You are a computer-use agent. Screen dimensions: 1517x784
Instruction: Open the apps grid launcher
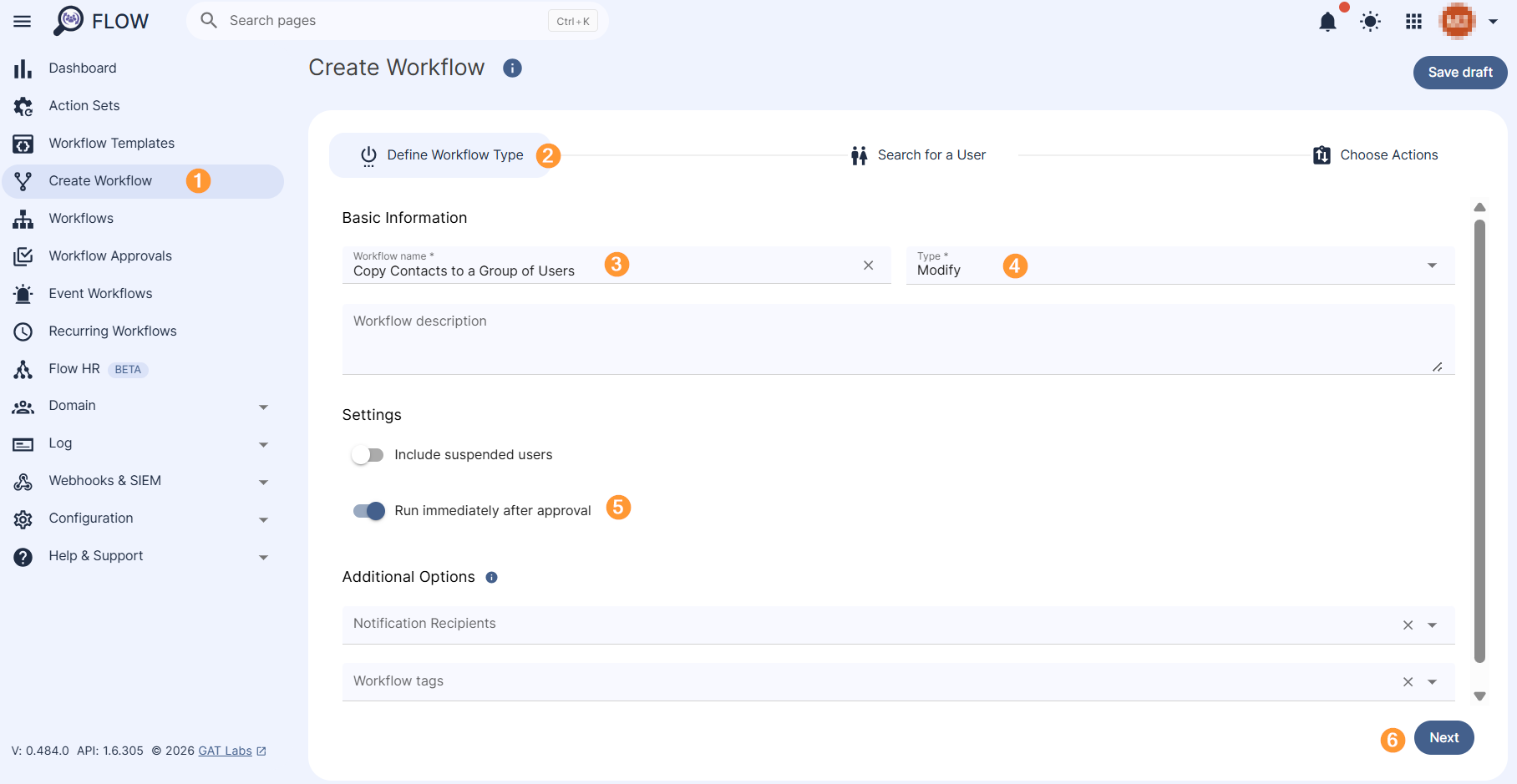pyautogui.click(x=1413, y=22)
